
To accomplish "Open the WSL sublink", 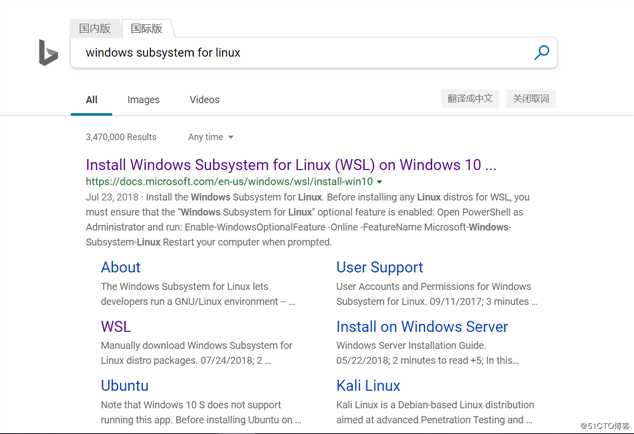I will [x=116, y=327].
